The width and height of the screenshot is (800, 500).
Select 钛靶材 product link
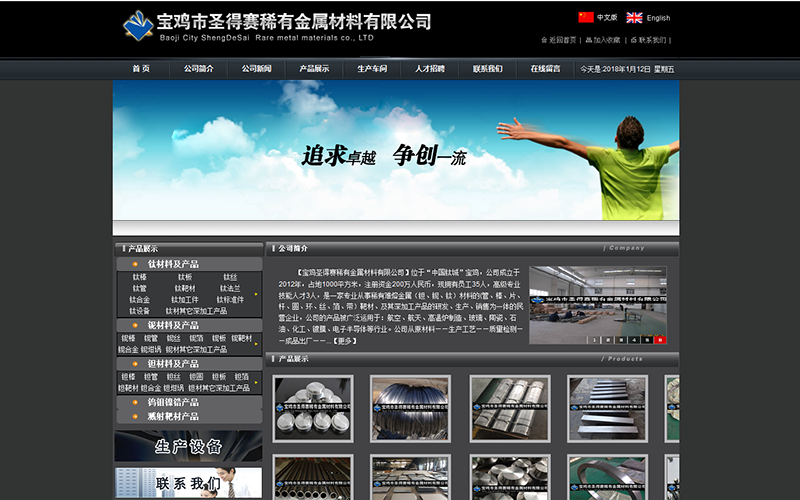[x=185, y=288]
